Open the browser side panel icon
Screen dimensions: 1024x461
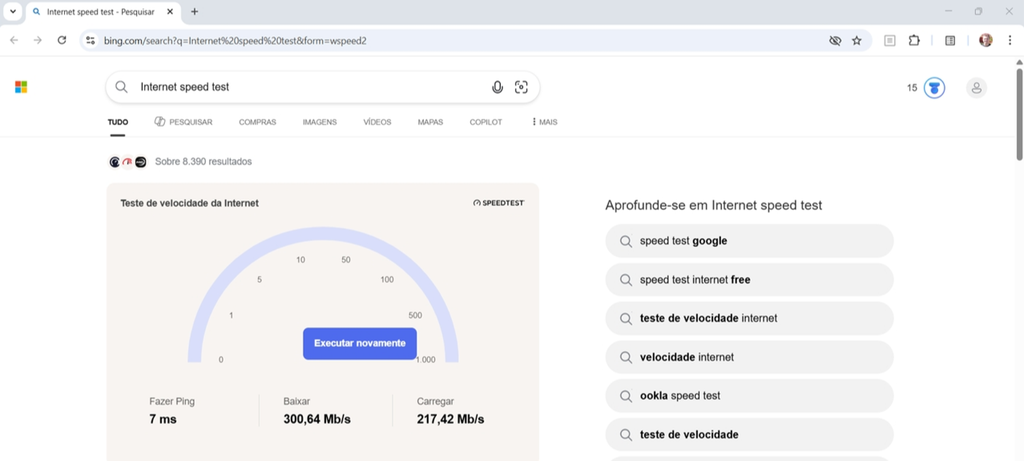950,40
